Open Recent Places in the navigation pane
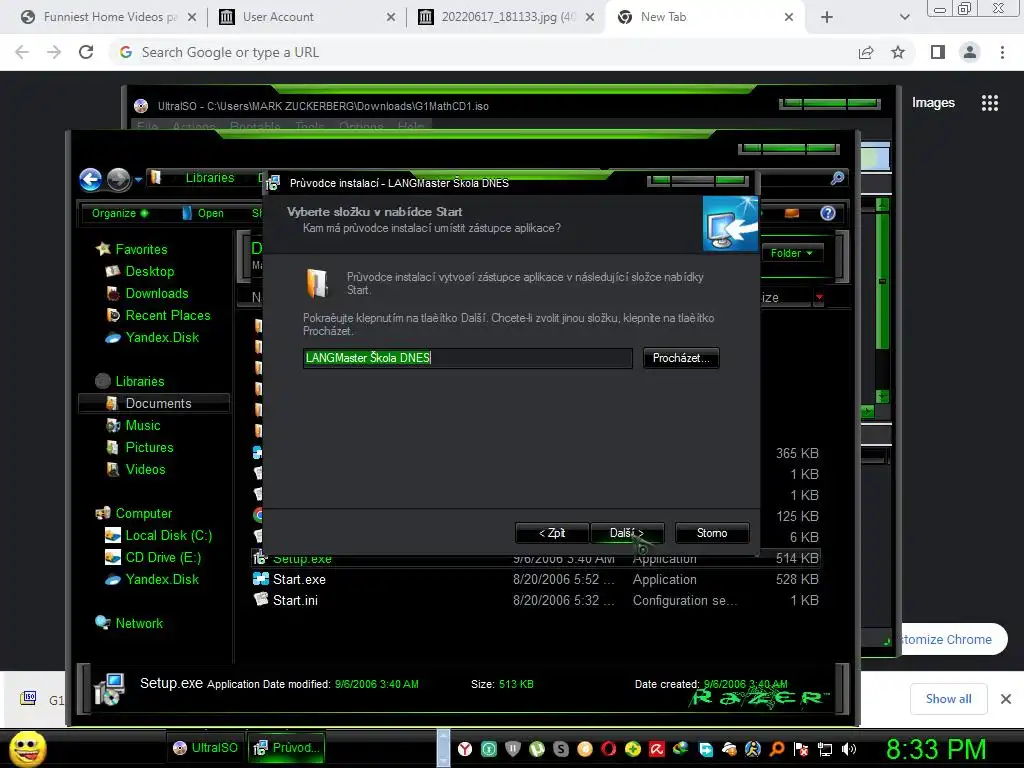Viewport: 1024px width, 768px height. pyautogui.click(x=168, y=315)
